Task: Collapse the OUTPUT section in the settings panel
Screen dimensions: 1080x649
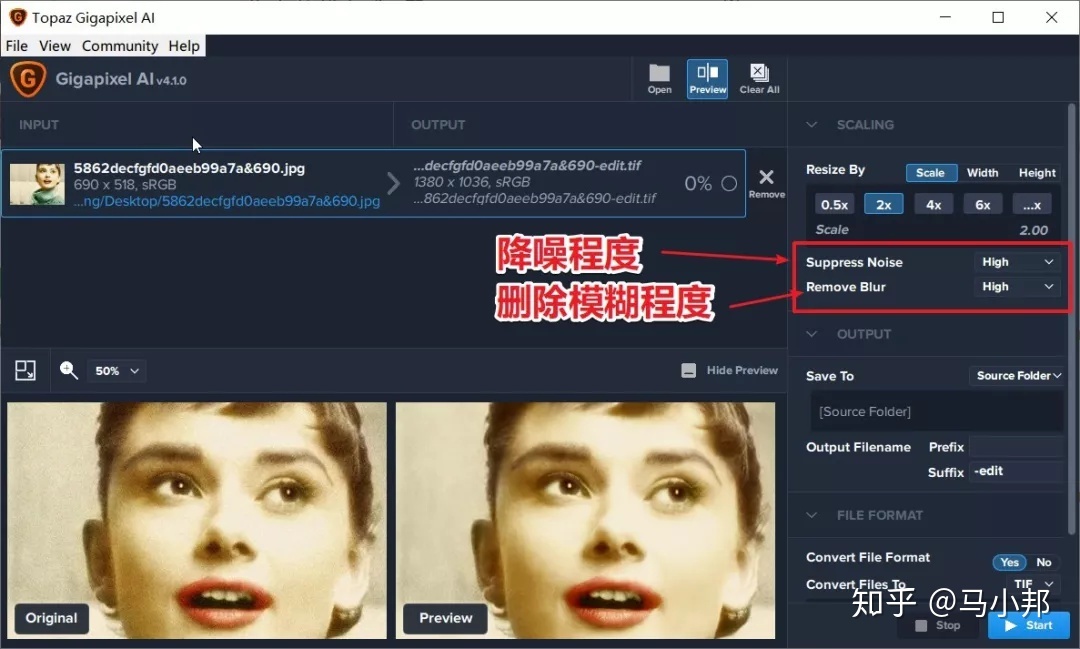Action: [812, 334]
